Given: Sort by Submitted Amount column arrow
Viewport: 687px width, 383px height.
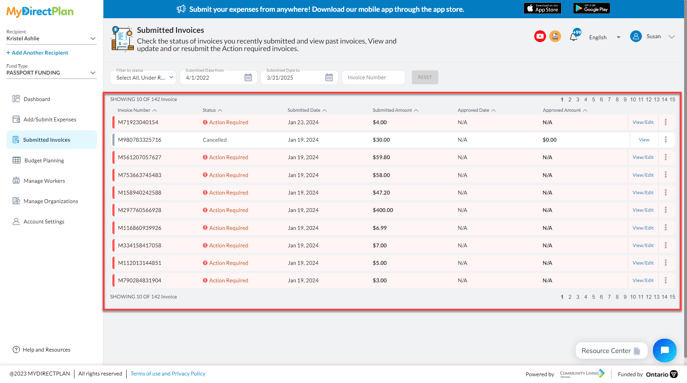Looking at the screenshot, I should coord(416,110).
